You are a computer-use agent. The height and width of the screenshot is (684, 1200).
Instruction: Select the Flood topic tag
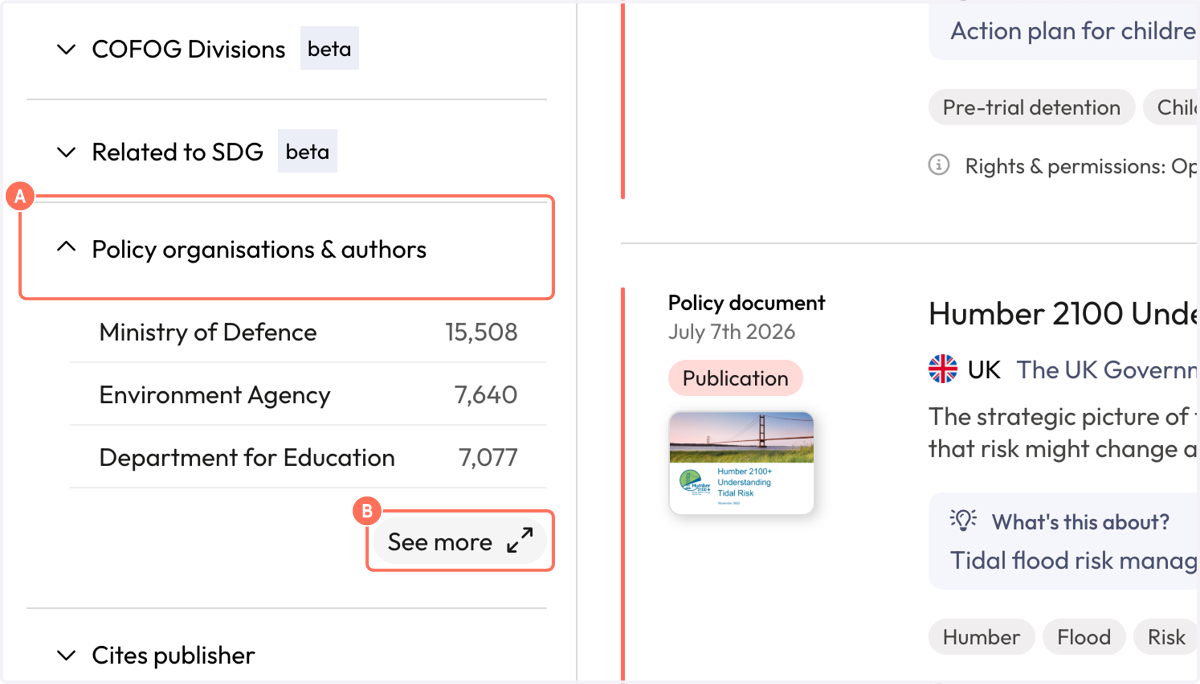(1084, 637)
